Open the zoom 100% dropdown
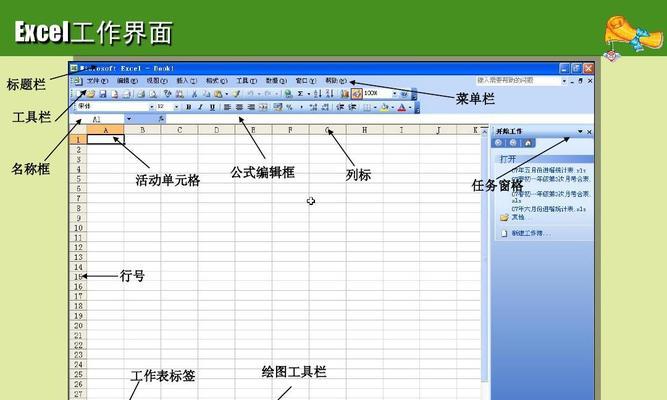 [x=394, y=94]
